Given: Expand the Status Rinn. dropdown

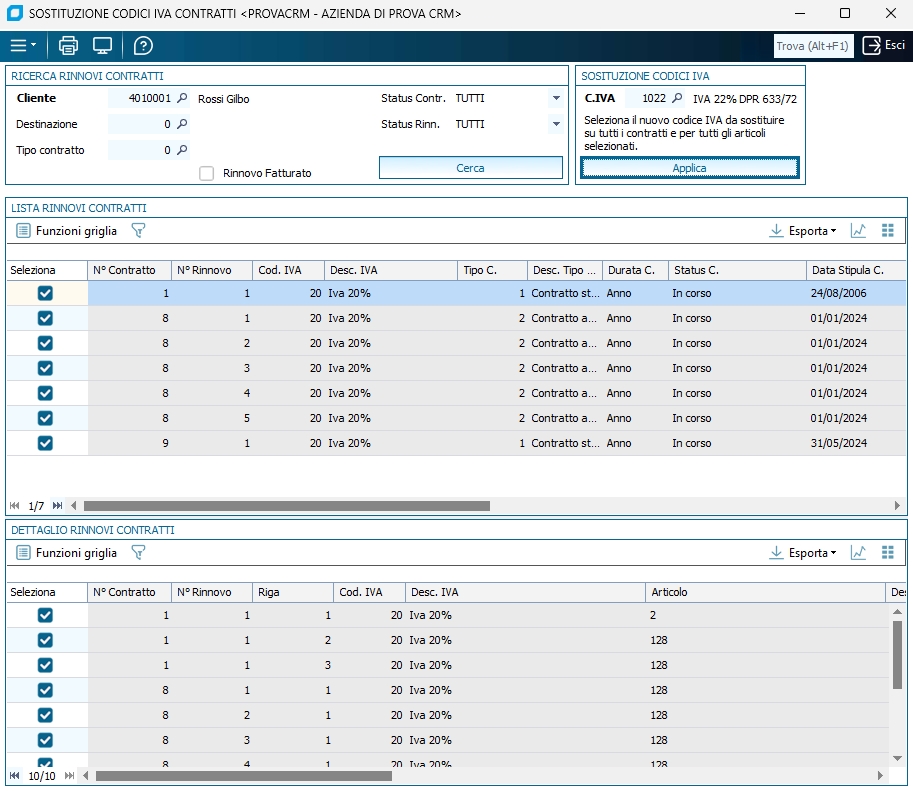Looking at the screenshot, I should [x=556, y=125].
